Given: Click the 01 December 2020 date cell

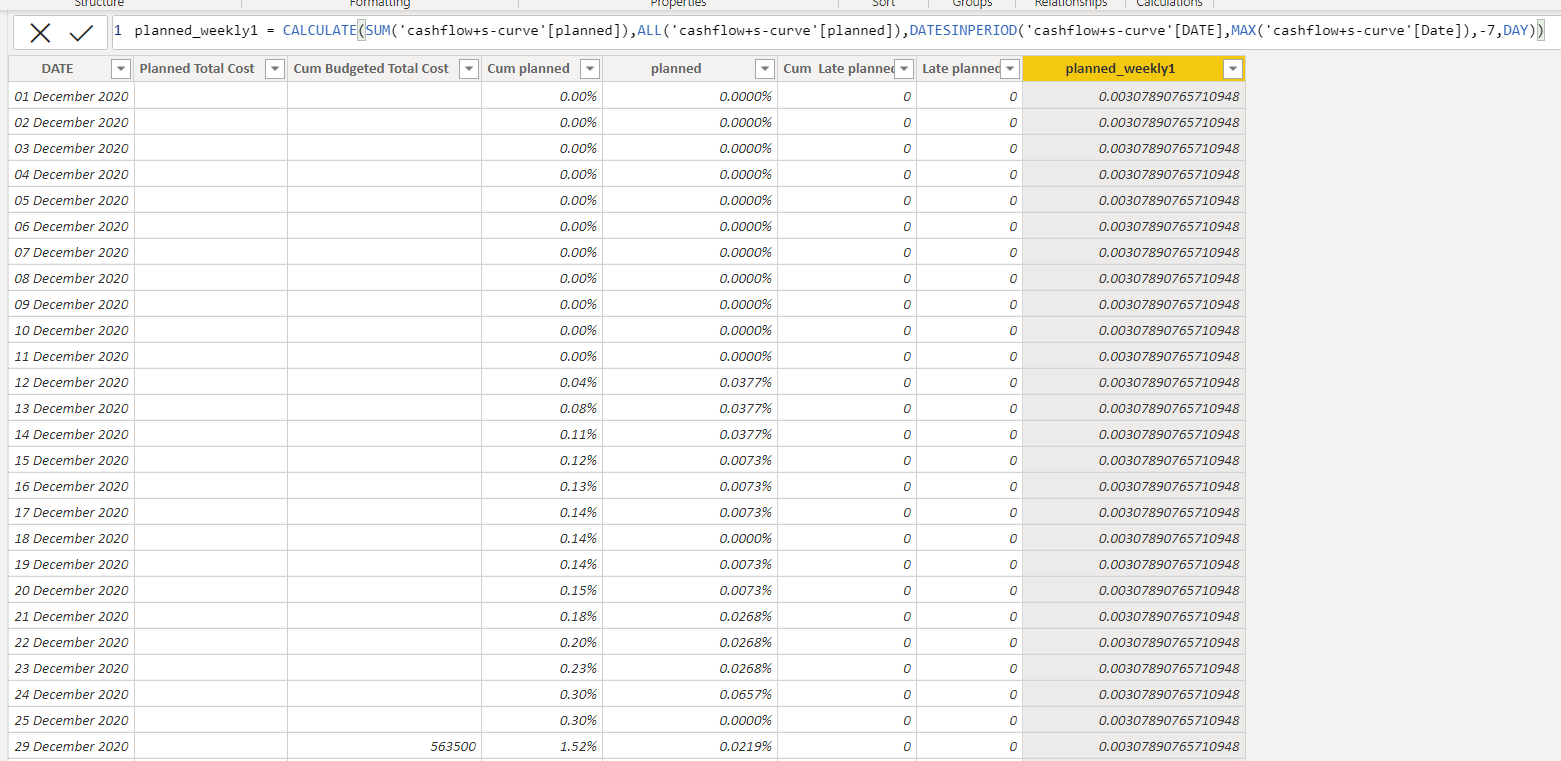Looking at the screenshot, I should 72,96.
